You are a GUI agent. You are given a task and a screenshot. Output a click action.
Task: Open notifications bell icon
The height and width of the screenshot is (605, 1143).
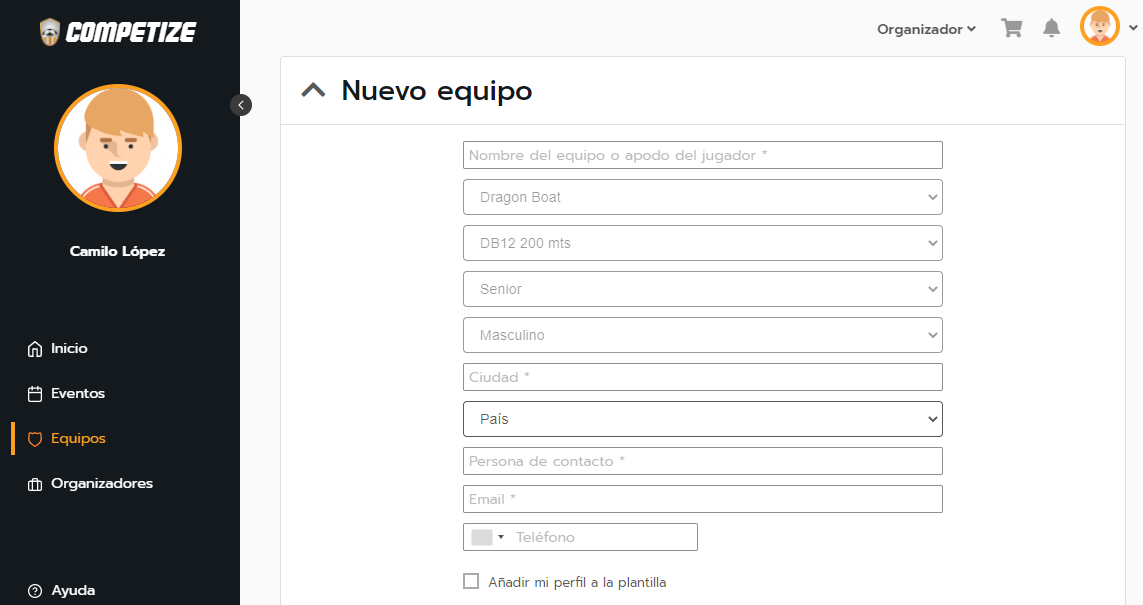(1051, 29)
